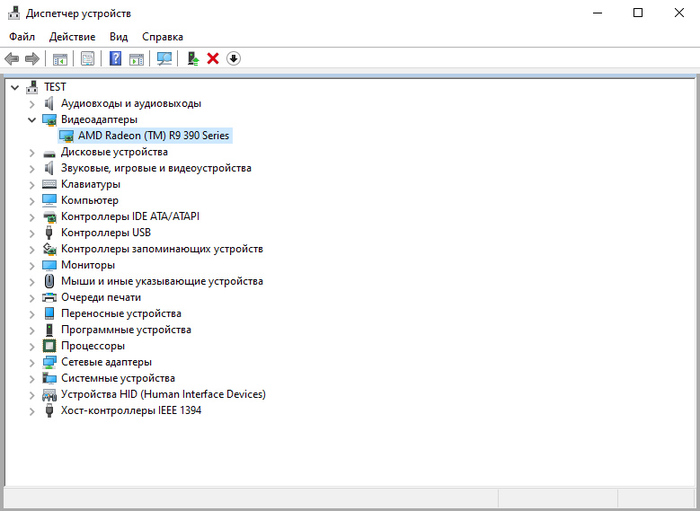Image resolution: width=700 pixels, height=511 pixels.
Task: Click the Back arrow in the toolbar
Action: (12, 59)
